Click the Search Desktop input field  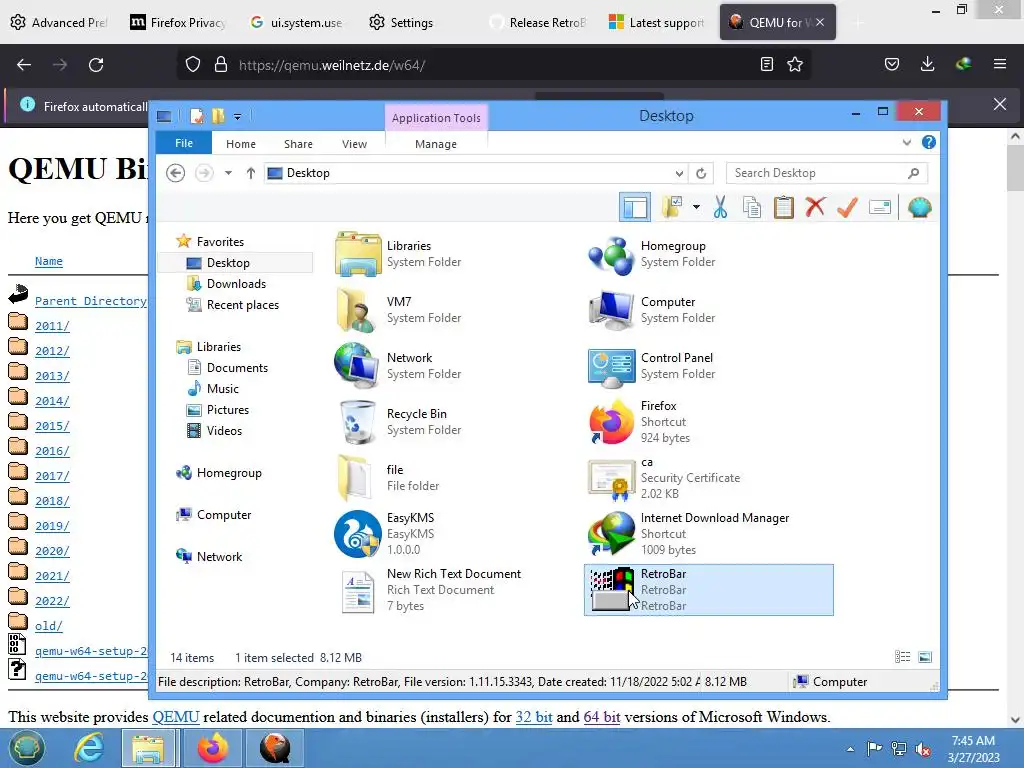[826, 173]
